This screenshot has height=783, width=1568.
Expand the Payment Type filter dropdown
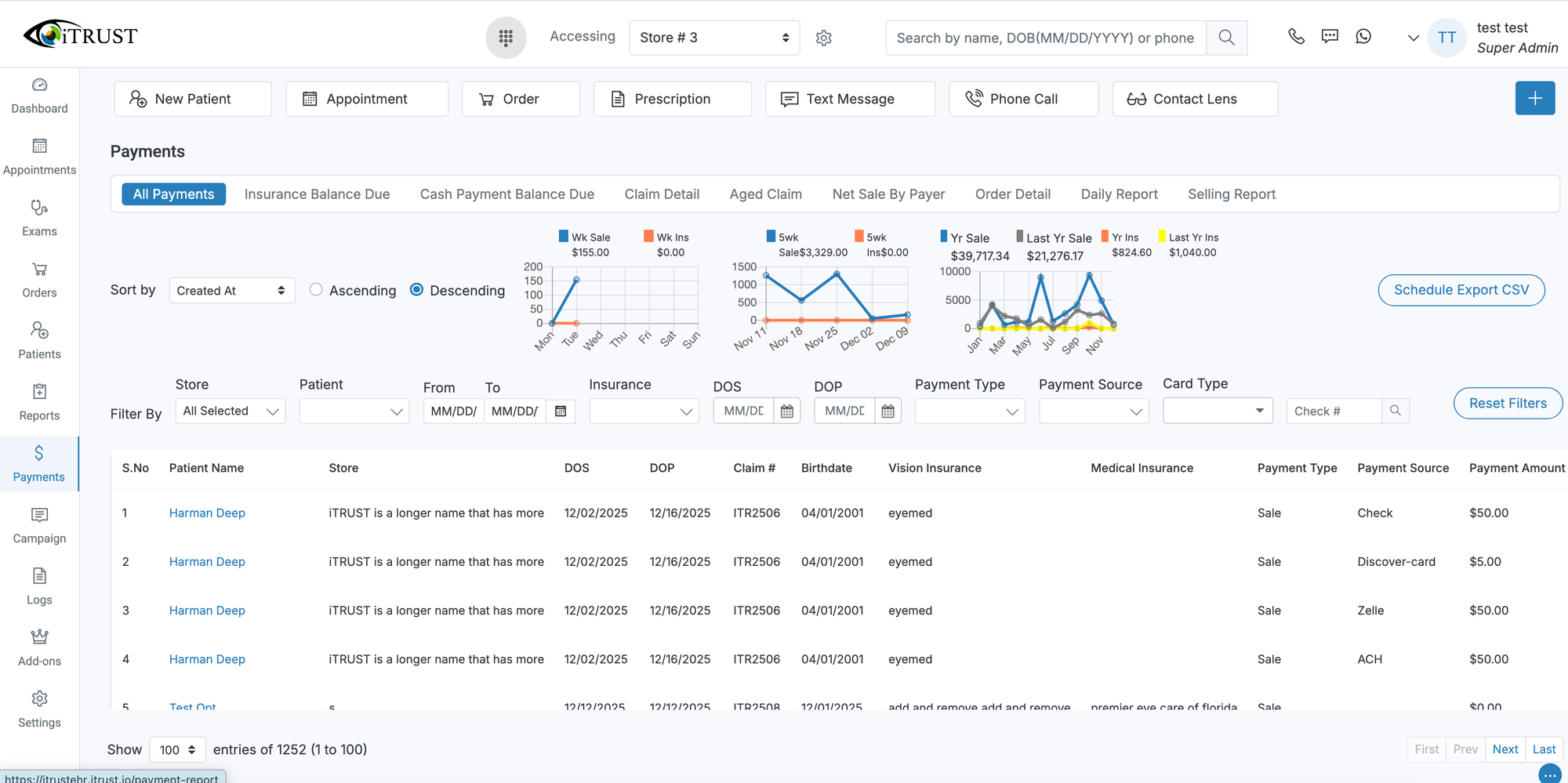click(x=969, y=411)
